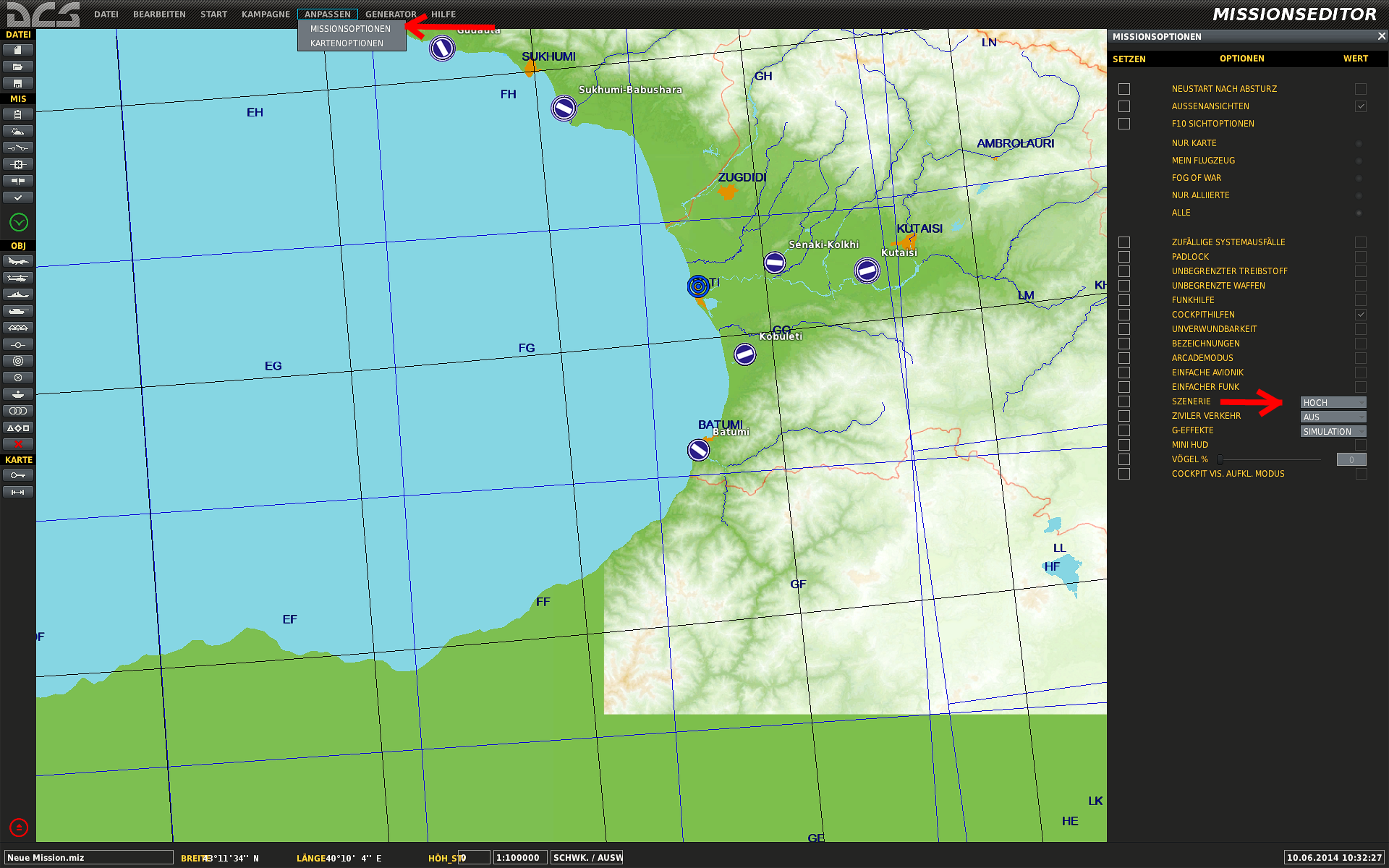Toggle the Cockpithilfen value checkbox
1389x868 pixels.
coord(1361,315)
